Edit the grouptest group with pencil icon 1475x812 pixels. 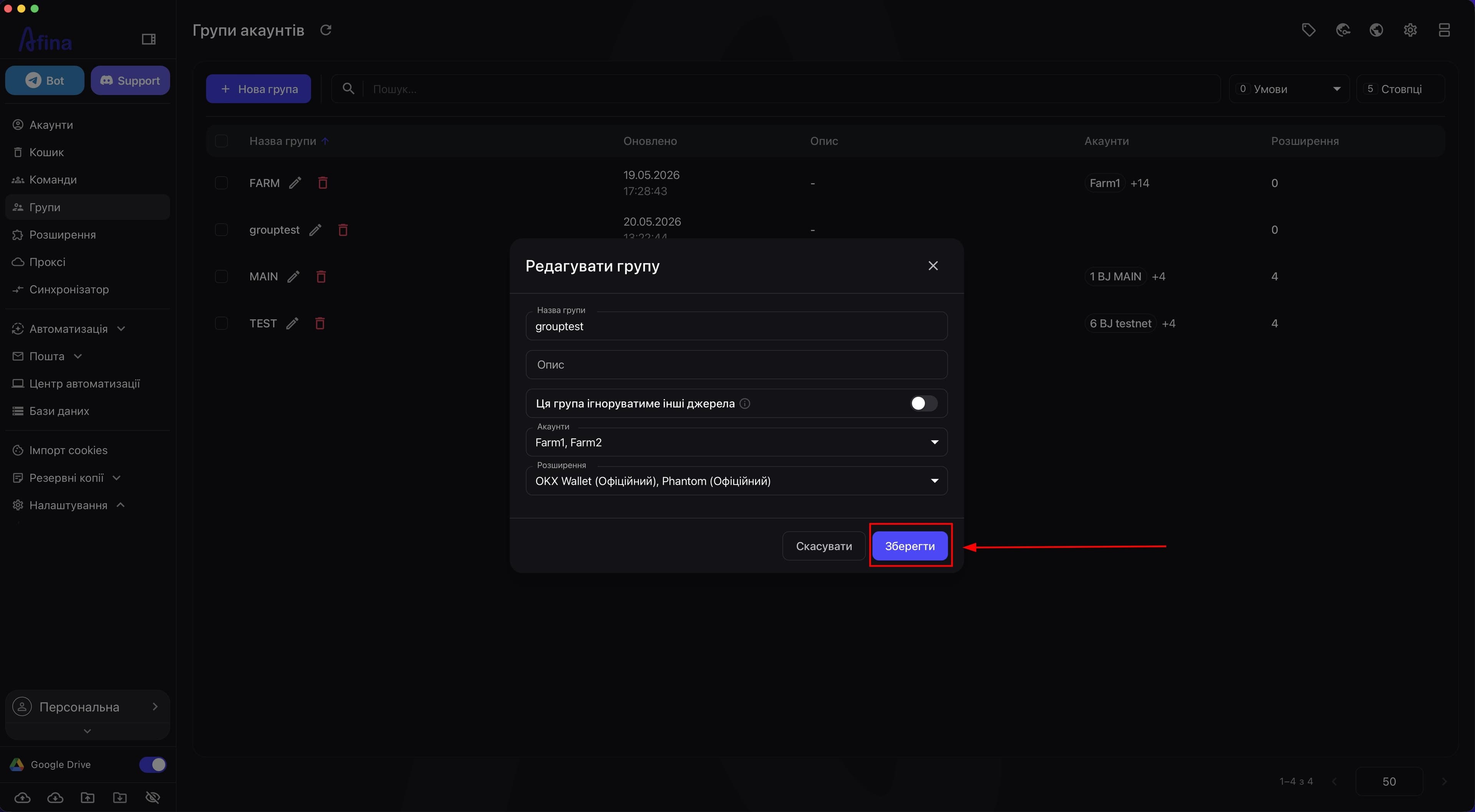tap(315, 230)
